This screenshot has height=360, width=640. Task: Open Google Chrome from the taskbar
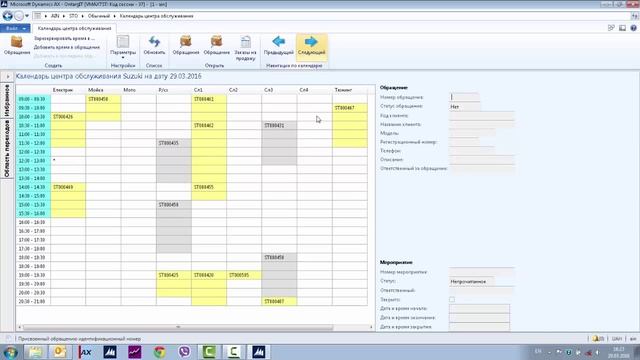pos(160,352)
